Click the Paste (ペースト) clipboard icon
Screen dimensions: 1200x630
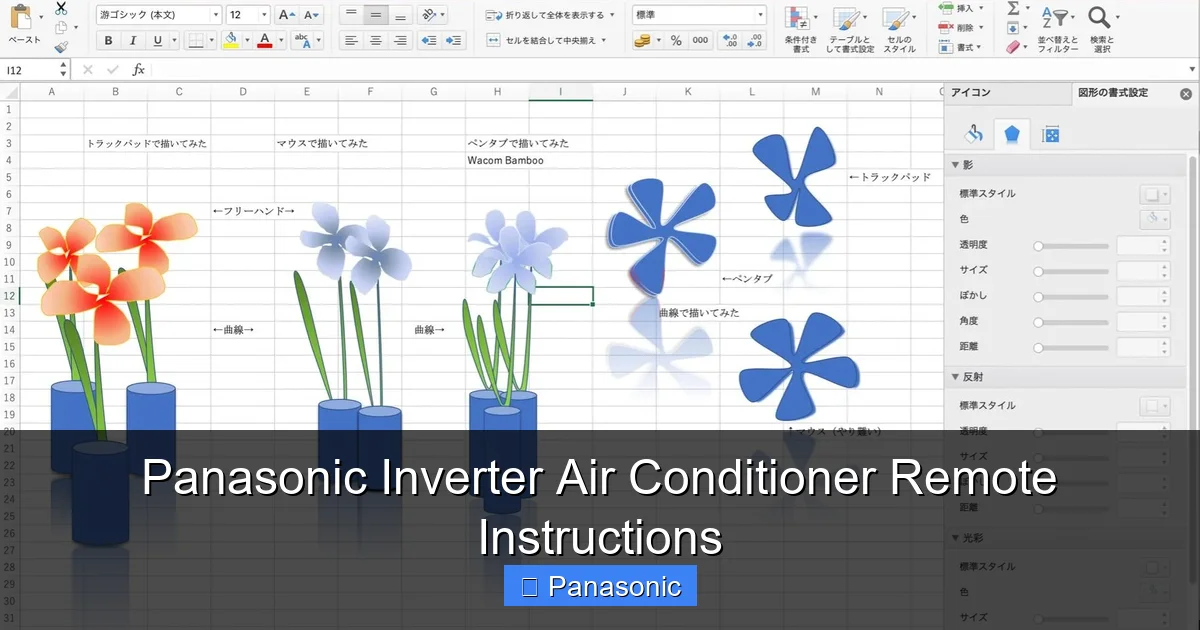[20, 17]
